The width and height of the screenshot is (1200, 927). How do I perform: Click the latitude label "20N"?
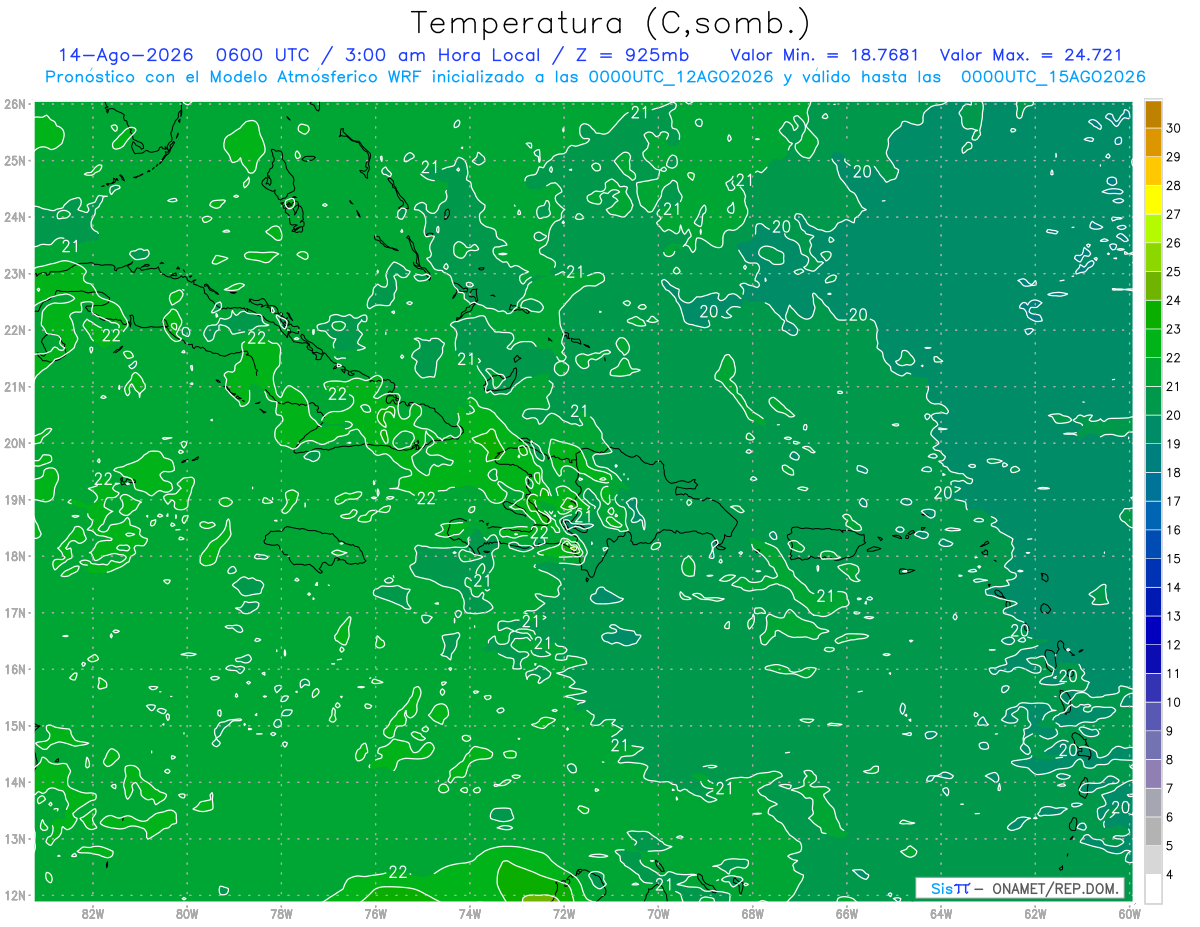pos(15,443)
